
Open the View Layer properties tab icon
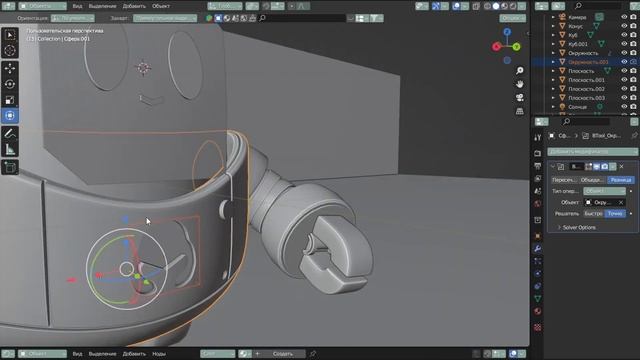click(538, 178)
